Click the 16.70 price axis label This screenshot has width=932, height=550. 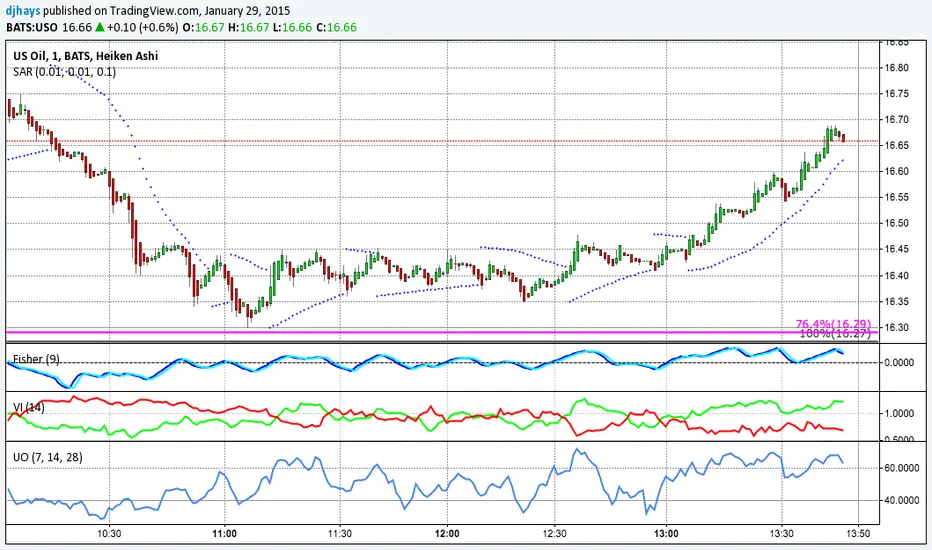click(896, 120)
